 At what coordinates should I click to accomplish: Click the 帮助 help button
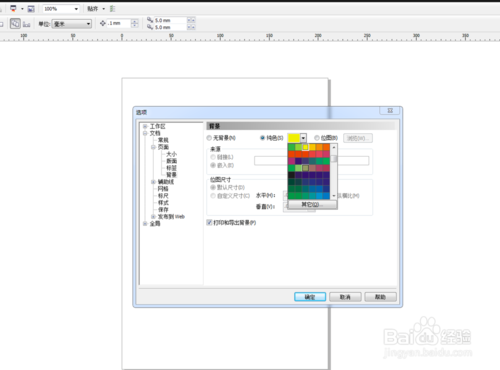[380, 297]
